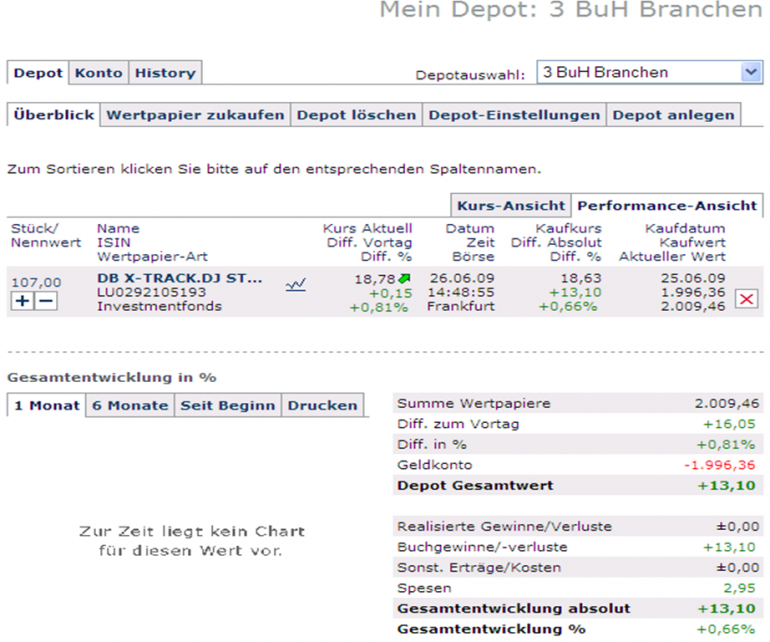This screenshot has height=642, width=770.
Task: Click Gesamtentwicklung % value +0,66%
Action: click(x=726, y=629)
